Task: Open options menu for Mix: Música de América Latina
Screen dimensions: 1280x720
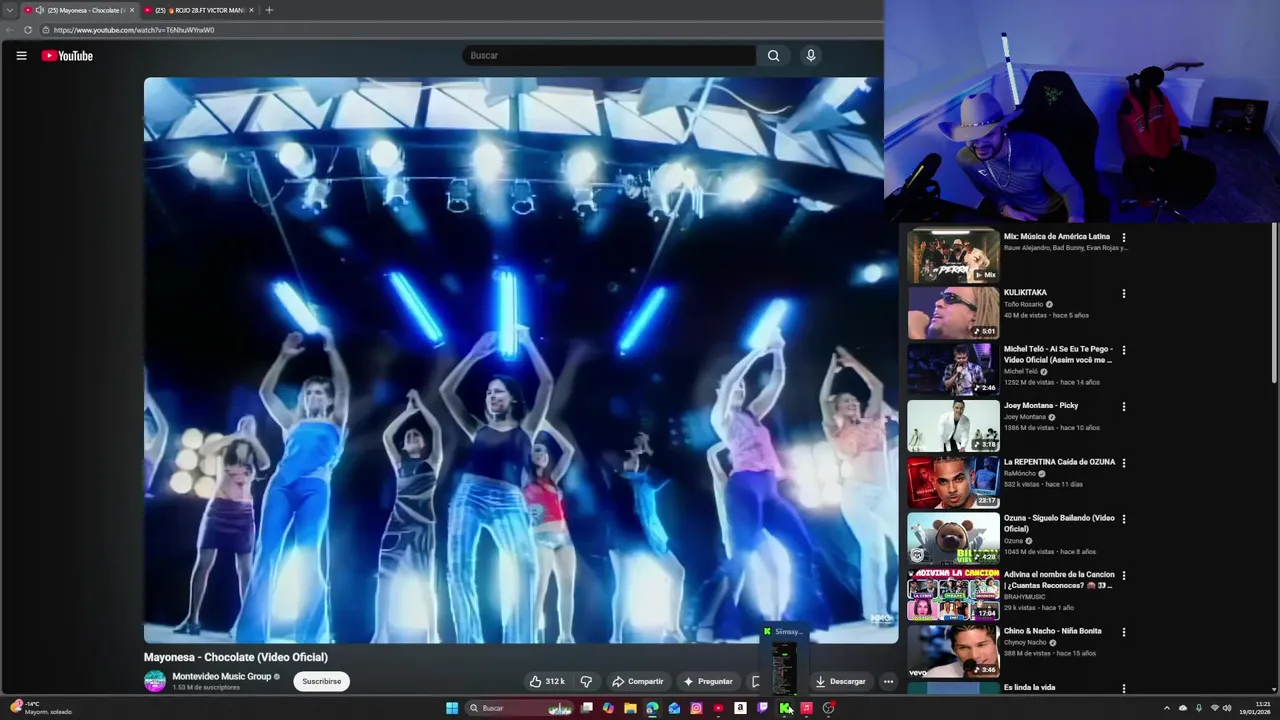Action: point(1124,238)
